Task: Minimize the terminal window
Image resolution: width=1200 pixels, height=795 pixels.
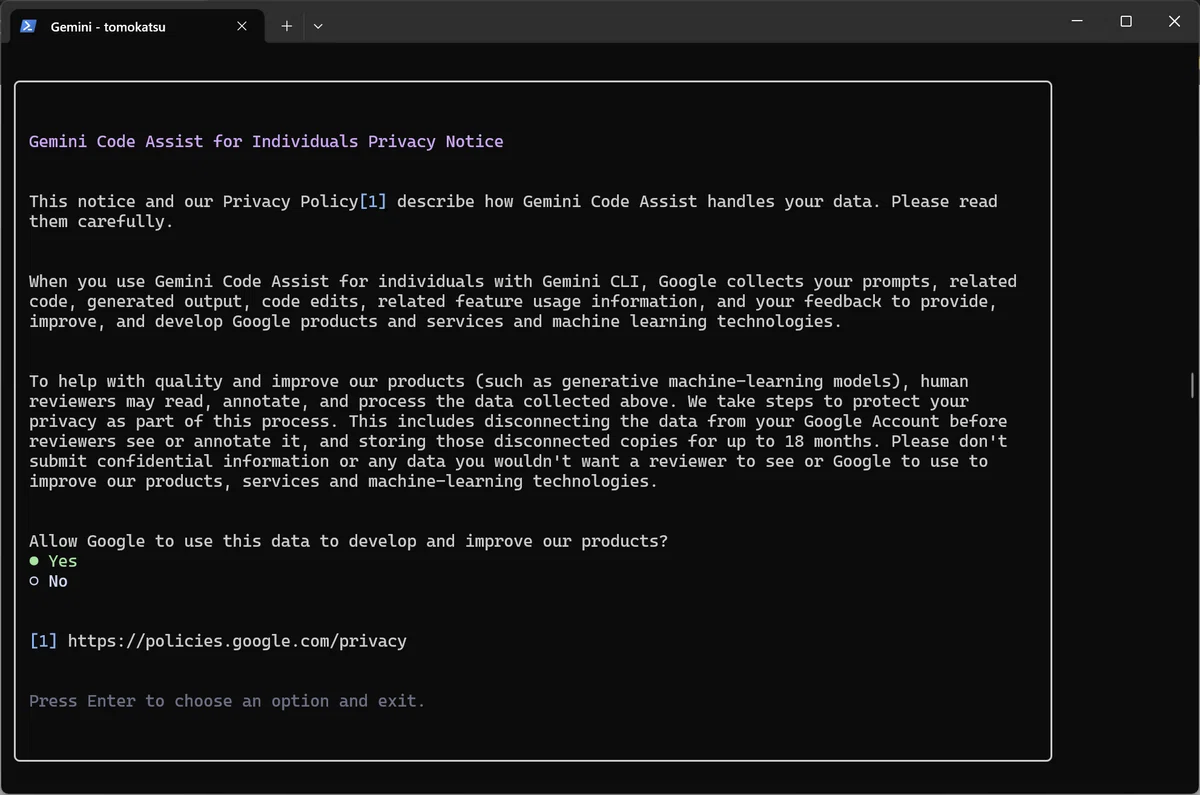Action: point(1077,21)
